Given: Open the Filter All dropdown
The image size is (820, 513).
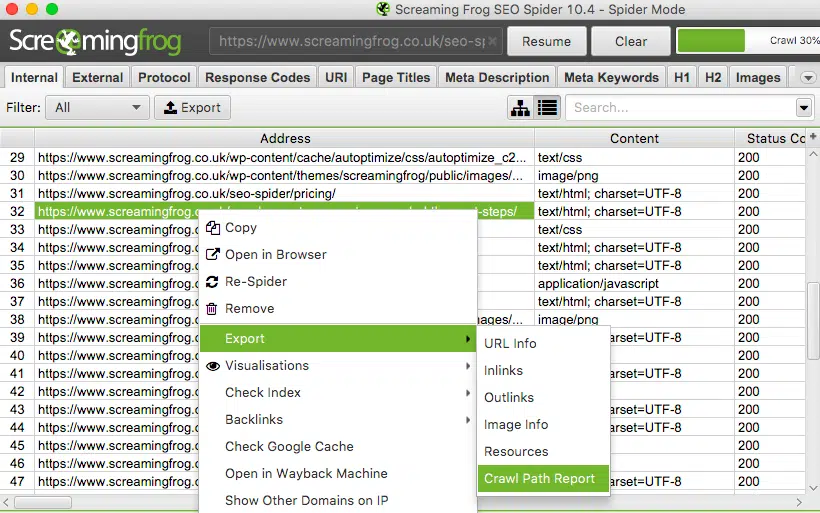Looking at the screenshot, I should coord(97,108).
